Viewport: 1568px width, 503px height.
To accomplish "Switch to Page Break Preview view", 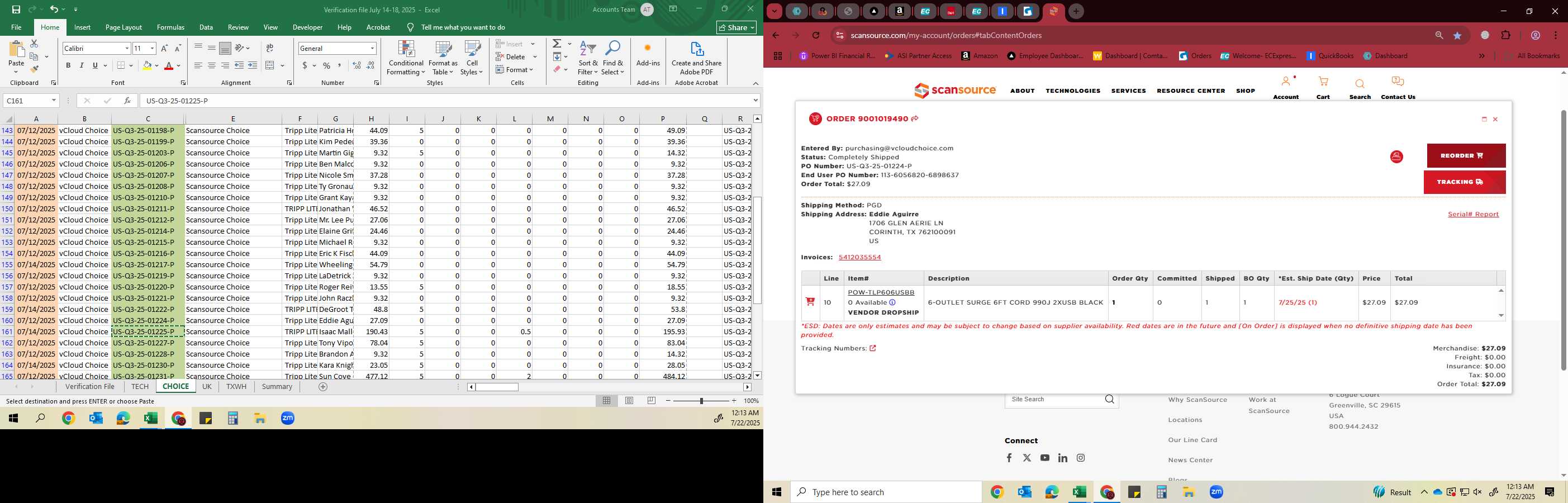I will (652, 401).
